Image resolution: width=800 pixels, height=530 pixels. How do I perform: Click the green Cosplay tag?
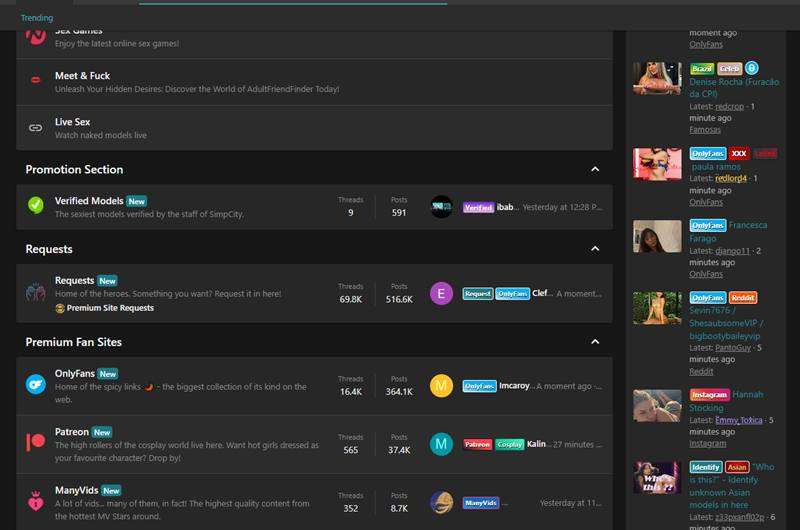pyautogui.click(x=510, y=444)
